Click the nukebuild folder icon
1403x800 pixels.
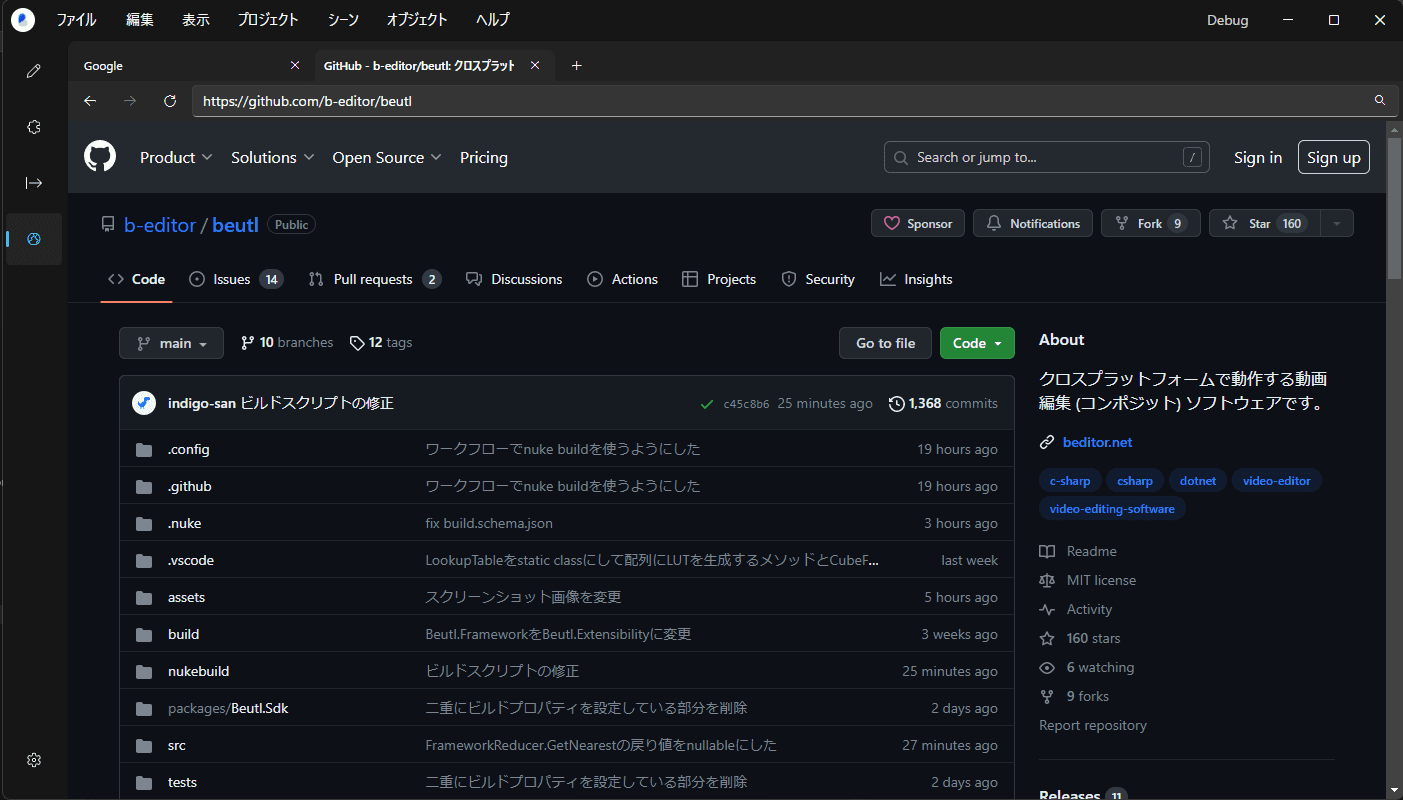[144, 671]
